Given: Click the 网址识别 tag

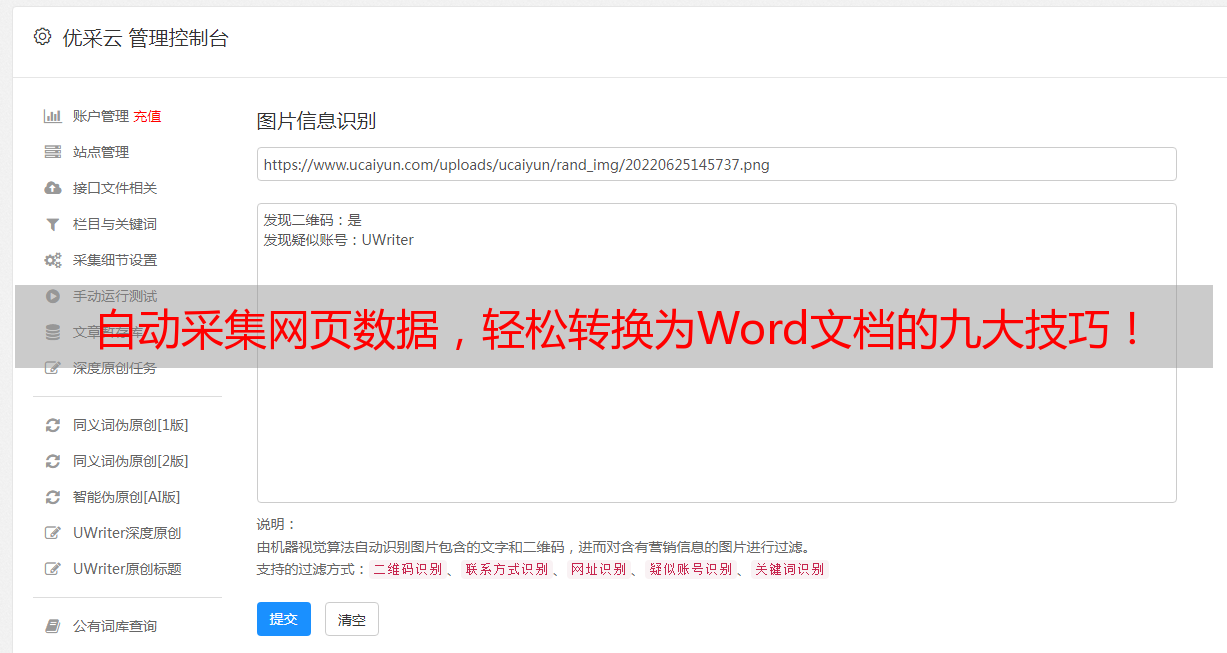Looking at the screenshot, I should click(x=598, y=569).
